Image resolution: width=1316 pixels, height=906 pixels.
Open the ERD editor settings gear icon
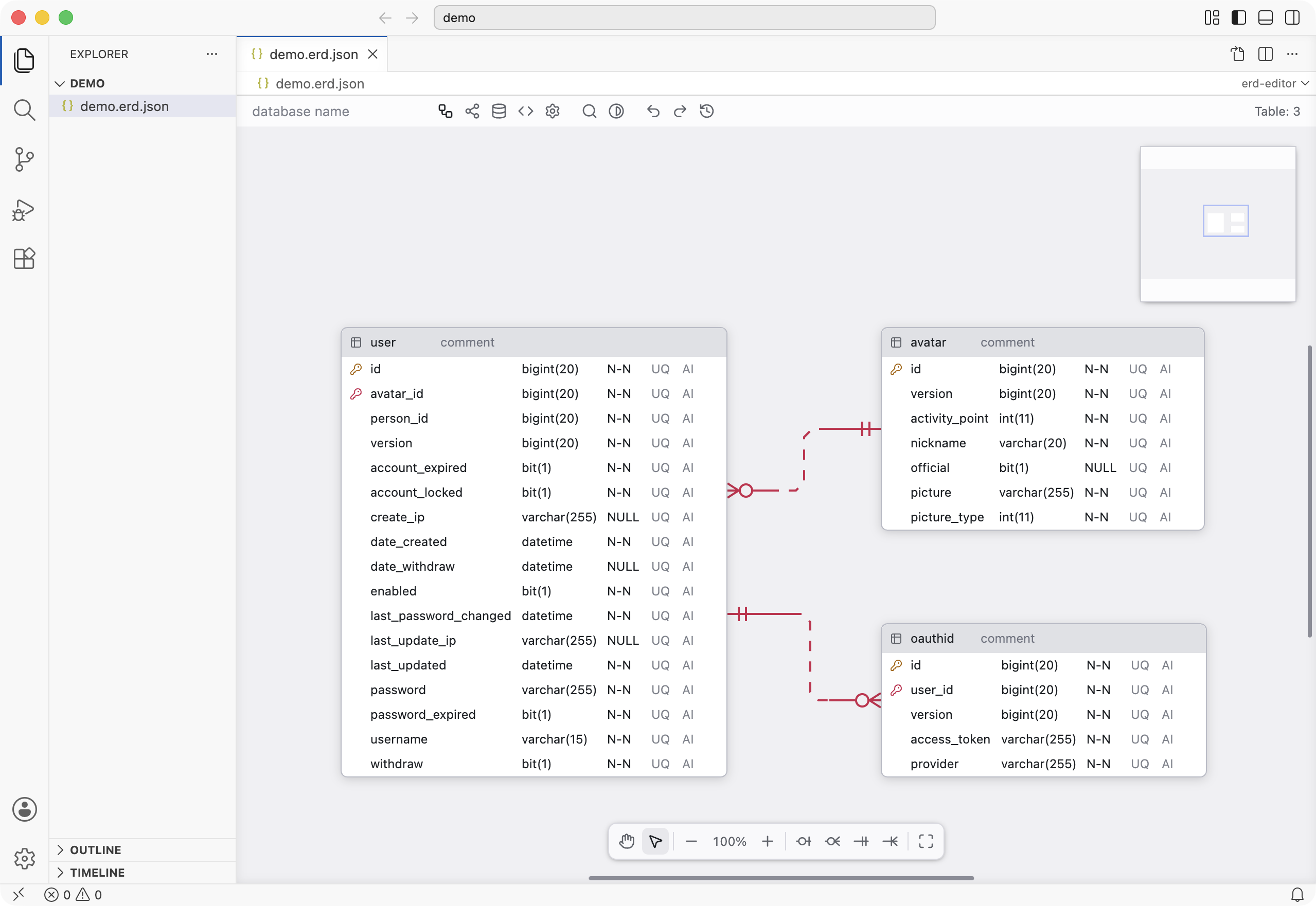click(553, 111)
